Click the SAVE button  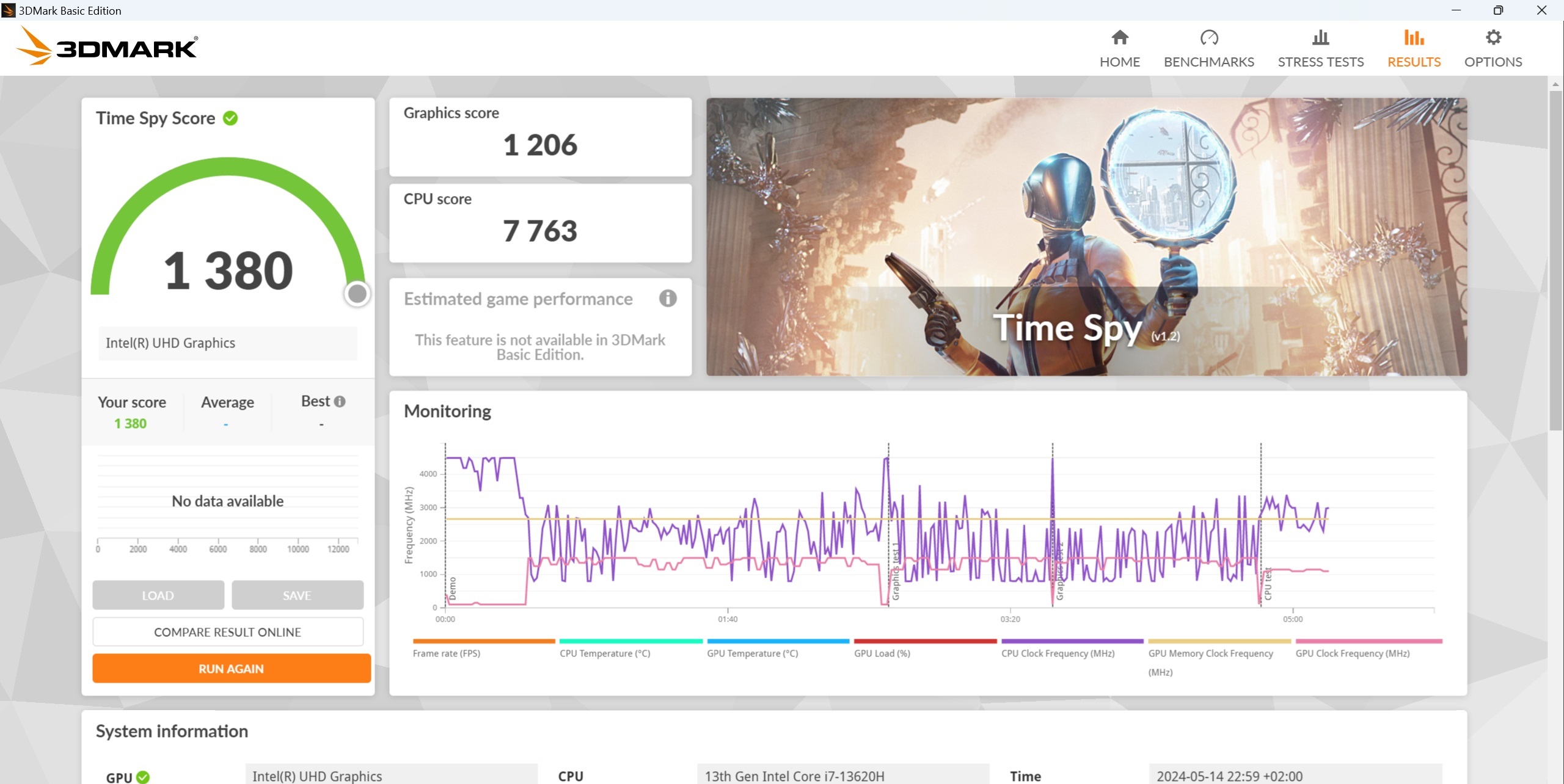(298, 595)
